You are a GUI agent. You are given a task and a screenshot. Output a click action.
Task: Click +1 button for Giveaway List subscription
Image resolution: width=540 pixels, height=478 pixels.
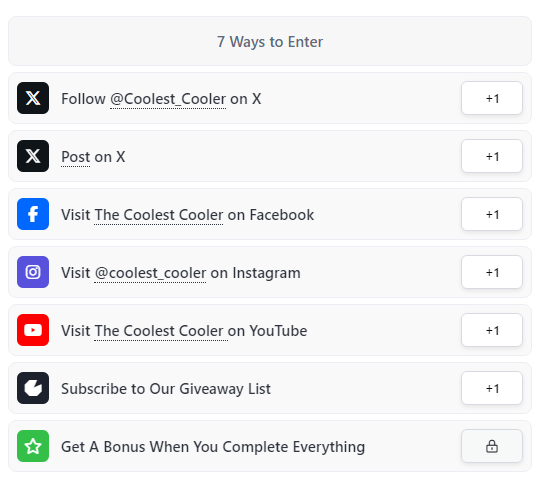[492, 388]
